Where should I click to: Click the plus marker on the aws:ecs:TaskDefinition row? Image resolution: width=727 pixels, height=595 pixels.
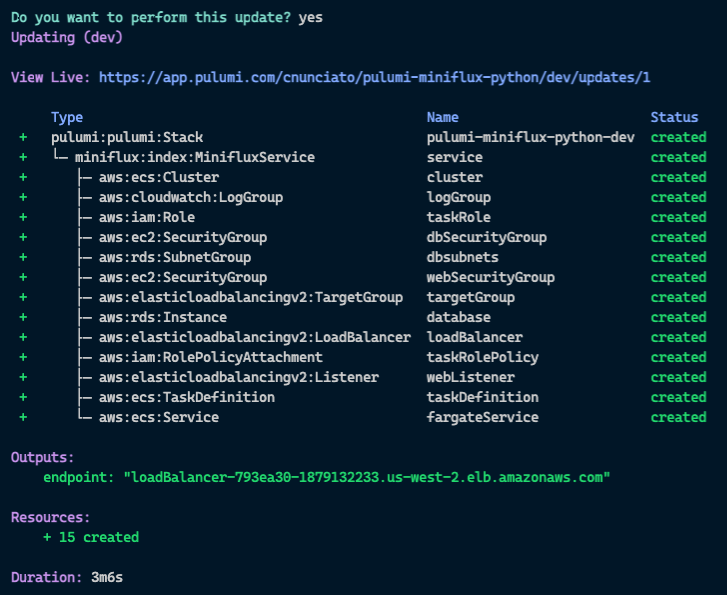[22, 397]
